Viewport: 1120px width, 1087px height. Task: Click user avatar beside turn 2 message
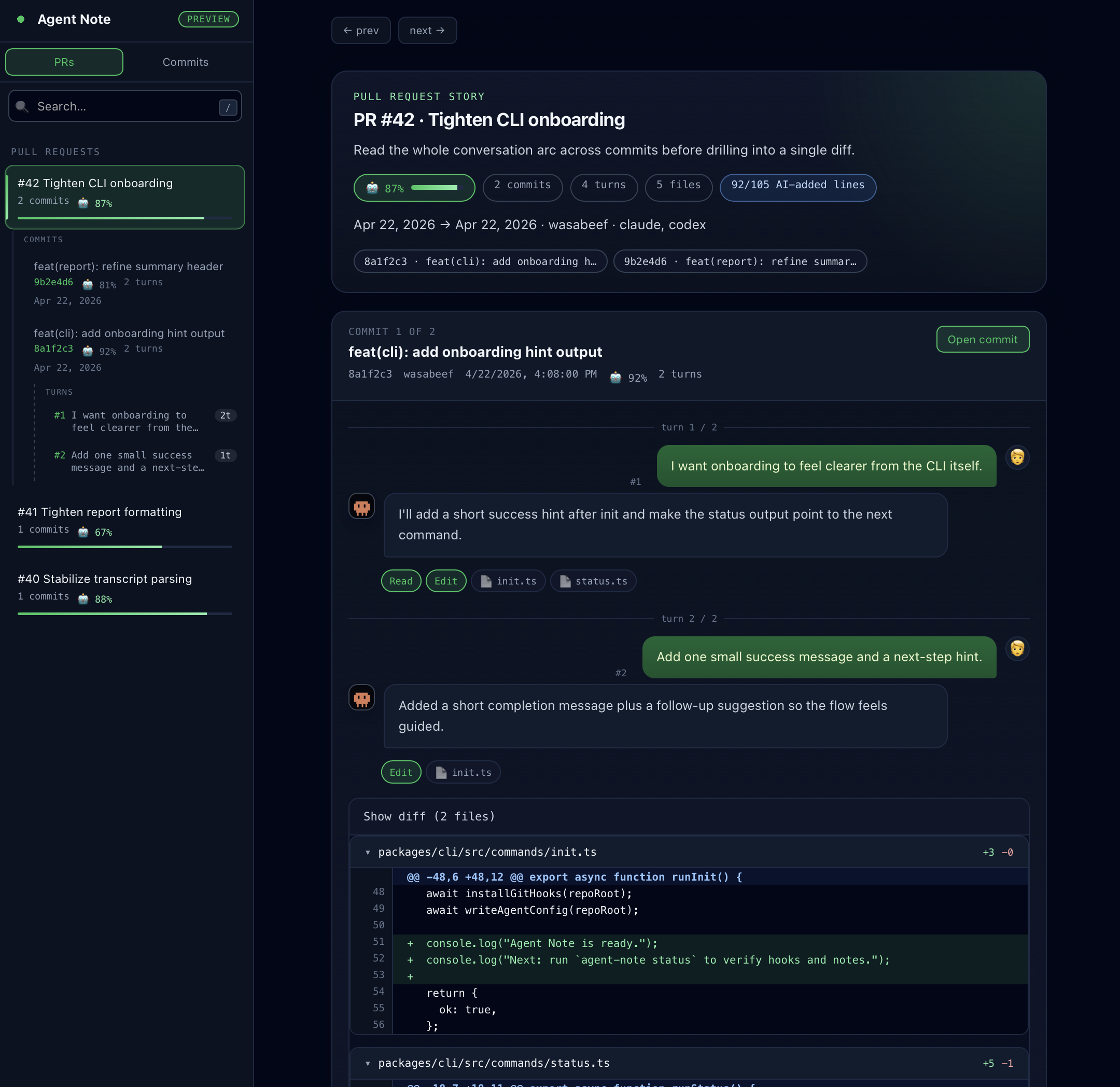click(1017, 649)
